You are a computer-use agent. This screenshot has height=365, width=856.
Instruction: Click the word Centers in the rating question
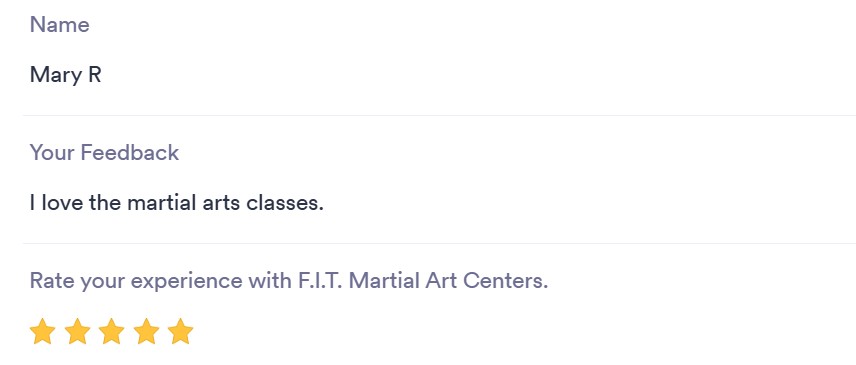(x=505, y=280)
